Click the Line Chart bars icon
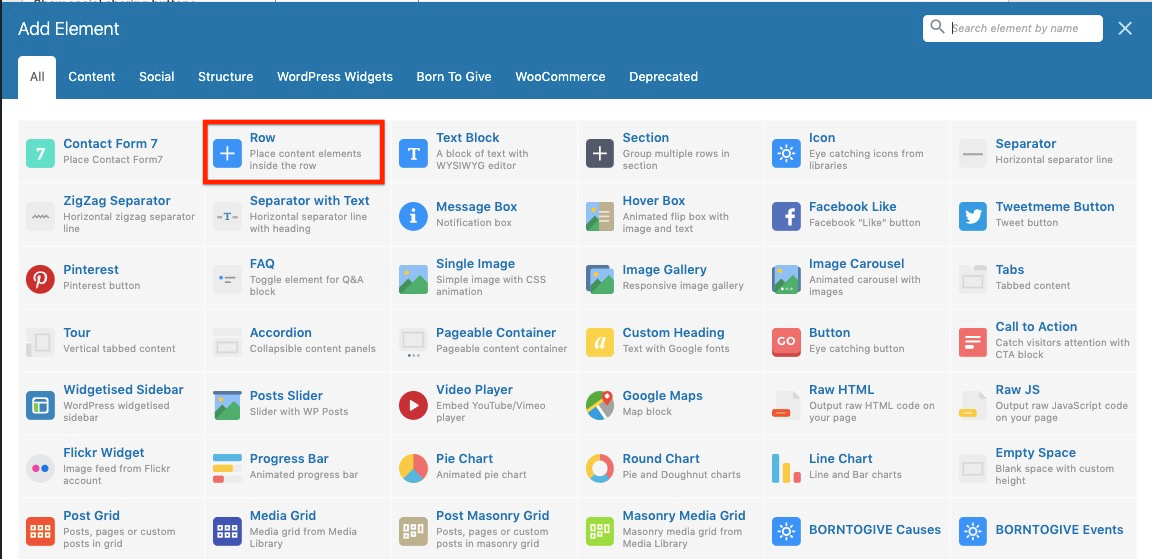 [x=786, y=468]
